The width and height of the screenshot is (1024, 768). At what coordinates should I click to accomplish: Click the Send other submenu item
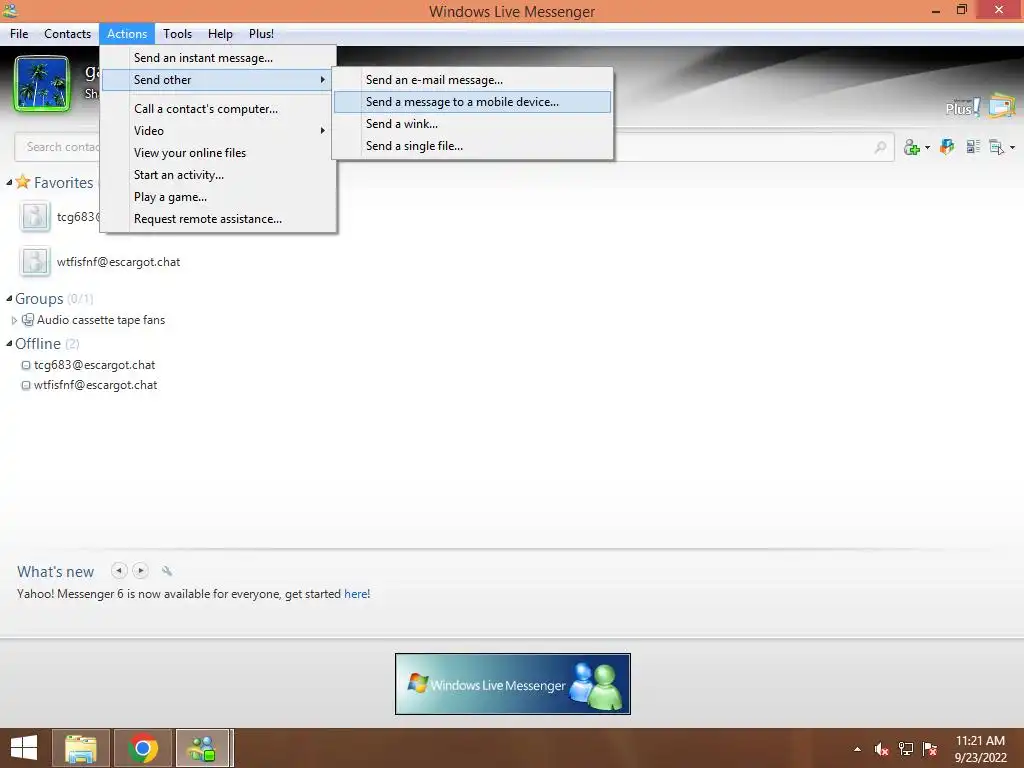click(x=218, y=80)
